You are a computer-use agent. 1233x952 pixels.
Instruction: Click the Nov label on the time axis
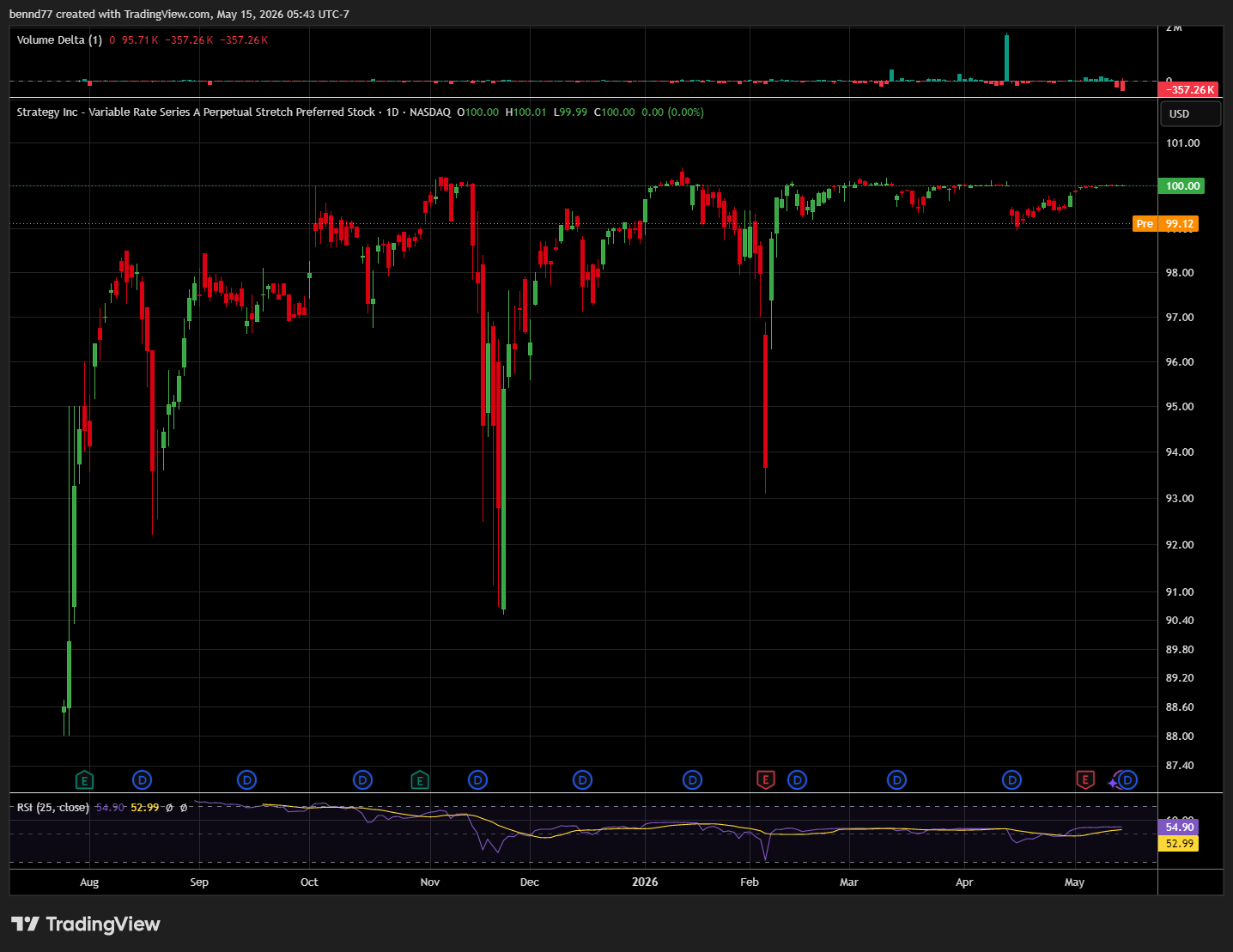pyautogui.click(x=430, y=882)
